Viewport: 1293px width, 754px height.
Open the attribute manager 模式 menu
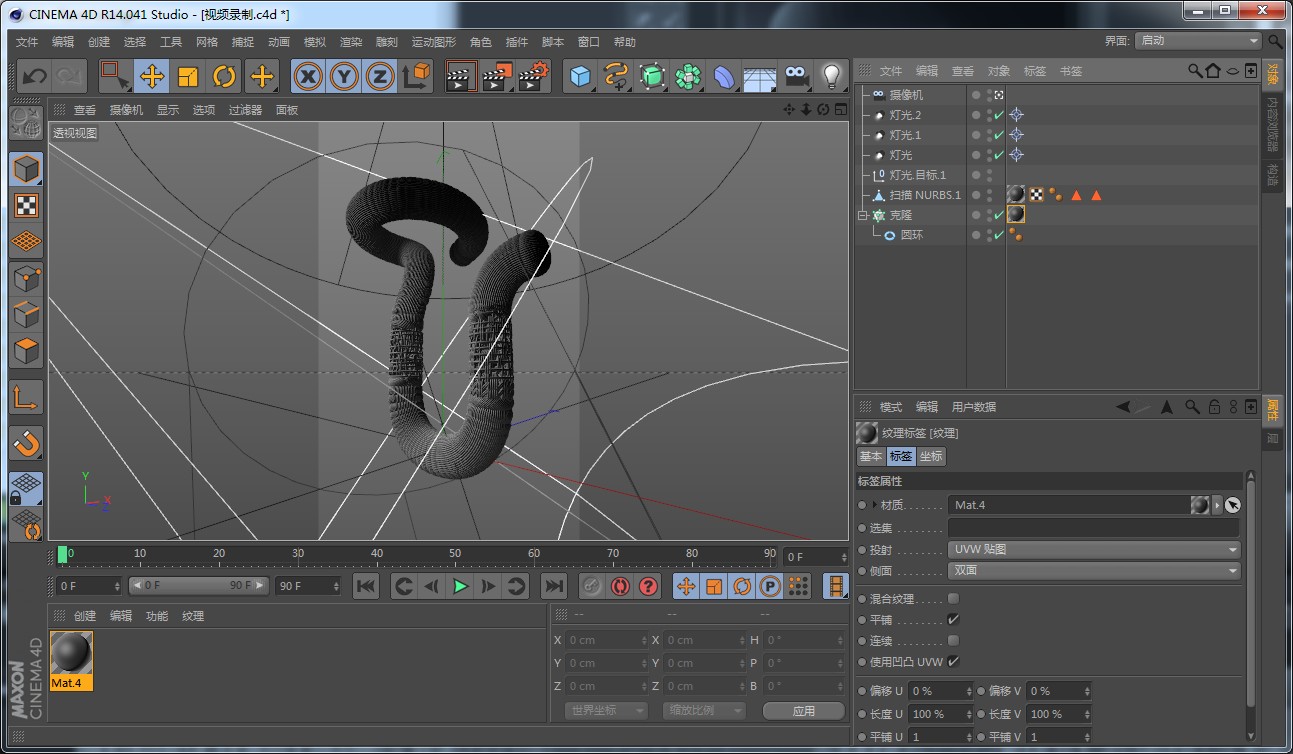[891, 407]
